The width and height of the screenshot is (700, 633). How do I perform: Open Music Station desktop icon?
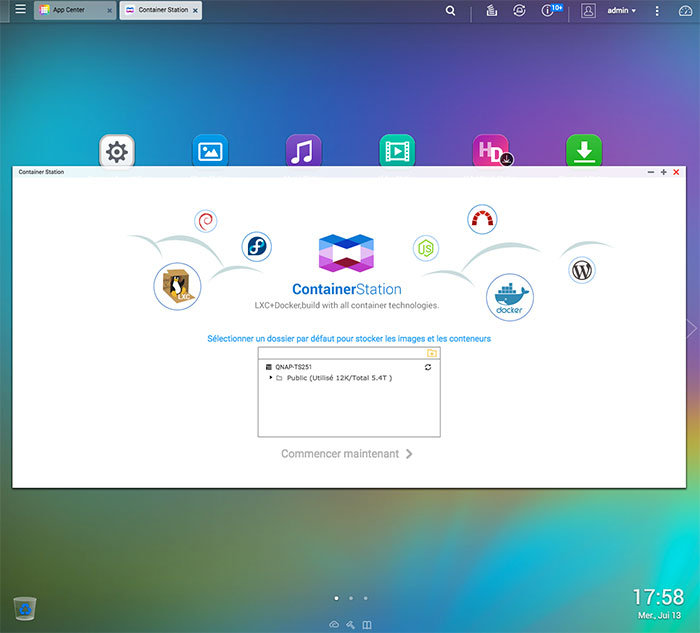pyautogui.click(x=304, y=151)
